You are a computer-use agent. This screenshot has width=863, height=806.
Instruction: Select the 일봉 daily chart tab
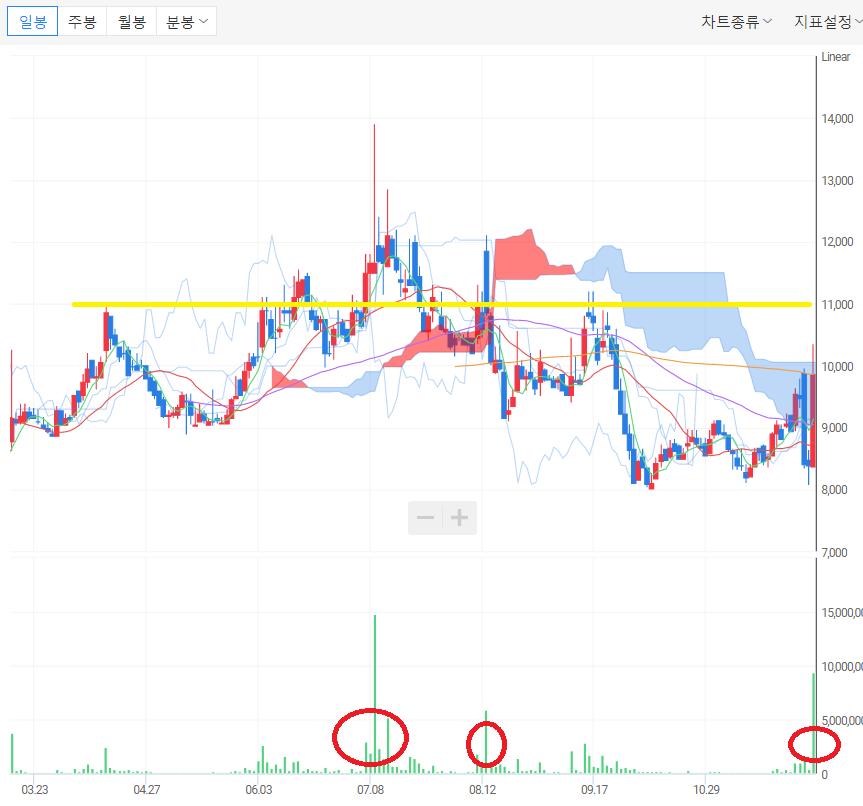32,21
